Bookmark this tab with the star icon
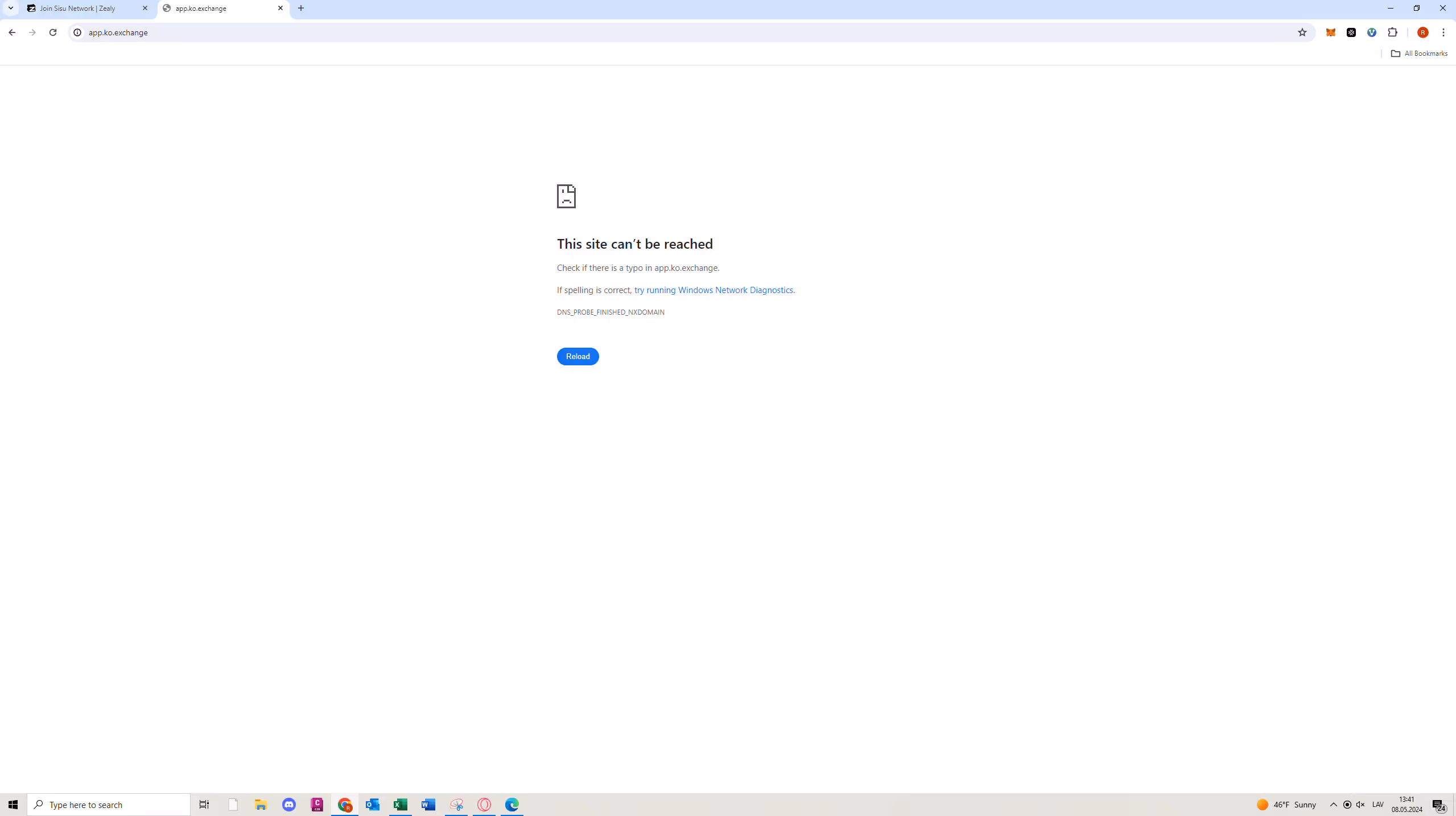This screenshot has height=816, width=1456. coord(1302,32)
